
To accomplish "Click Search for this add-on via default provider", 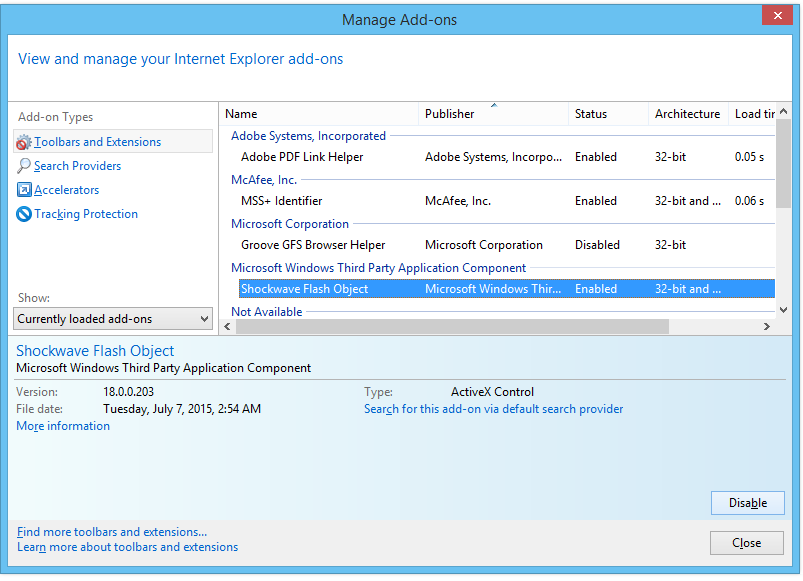I will click(494, 409).
